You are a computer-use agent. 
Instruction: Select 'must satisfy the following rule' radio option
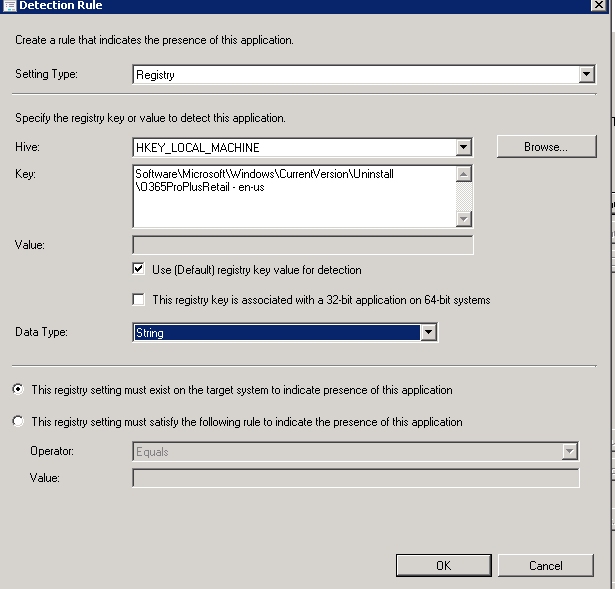[18, 422]
